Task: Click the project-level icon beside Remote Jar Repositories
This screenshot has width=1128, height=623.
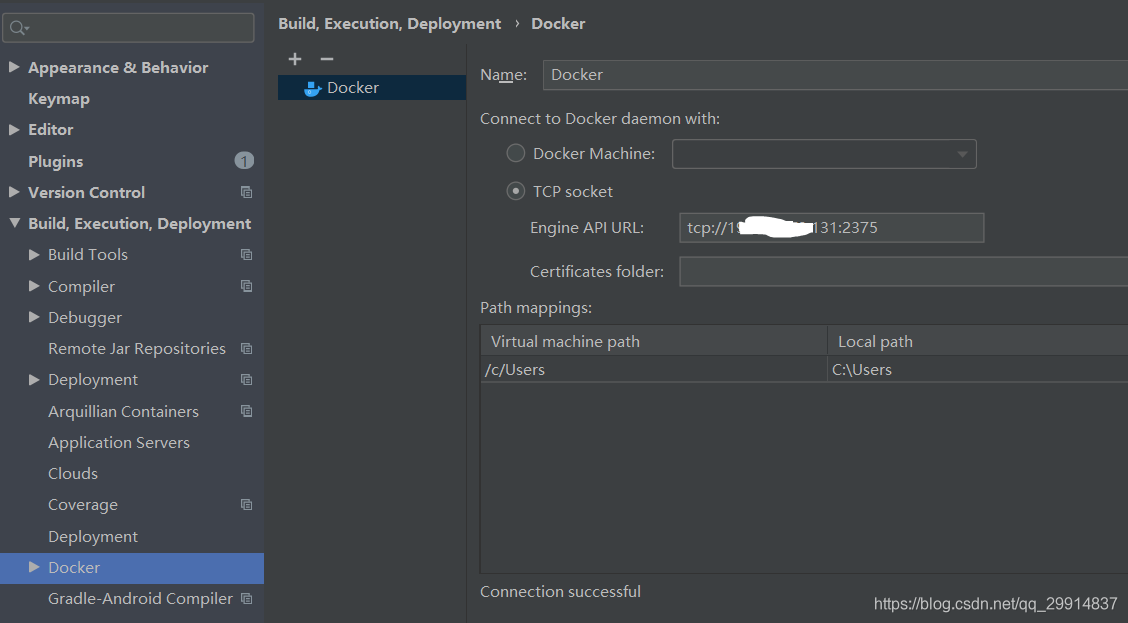Action: 247,349
